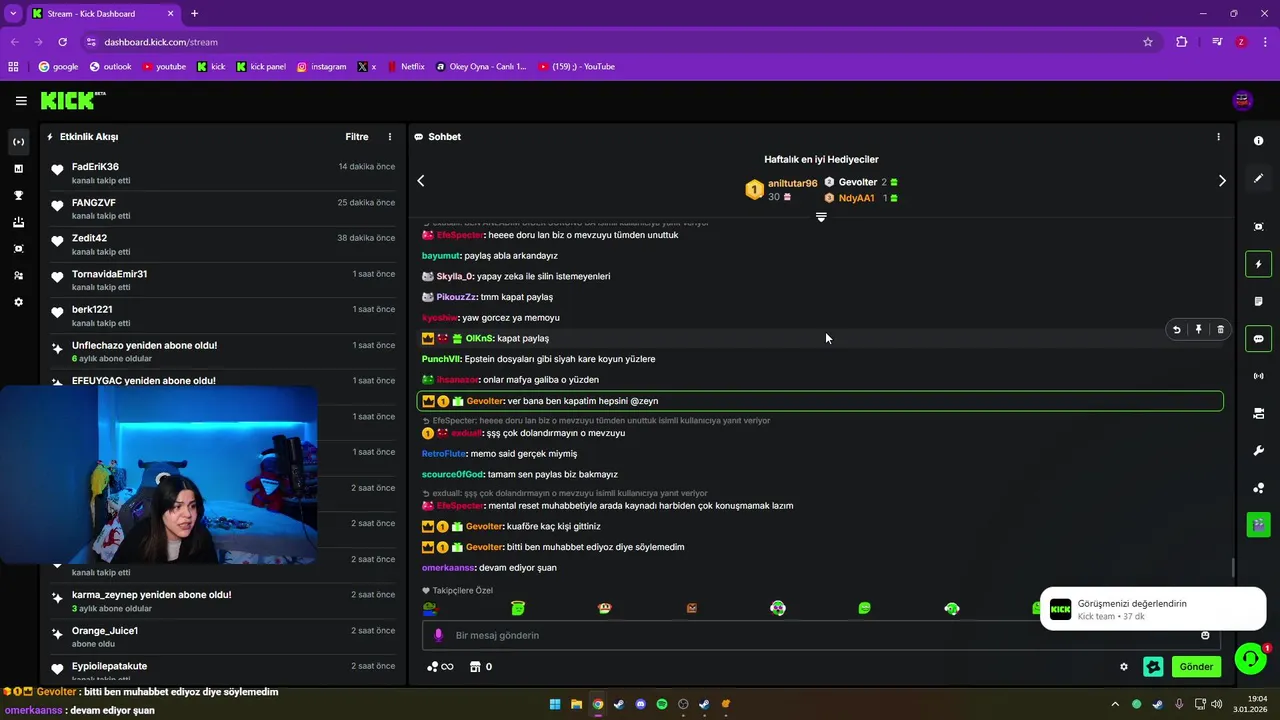Open the wrench tools icon in right sidebar
Image resolution: width=1280 pixels, height=720 pixels.
pyautogui.click(x=1259, y=451)
